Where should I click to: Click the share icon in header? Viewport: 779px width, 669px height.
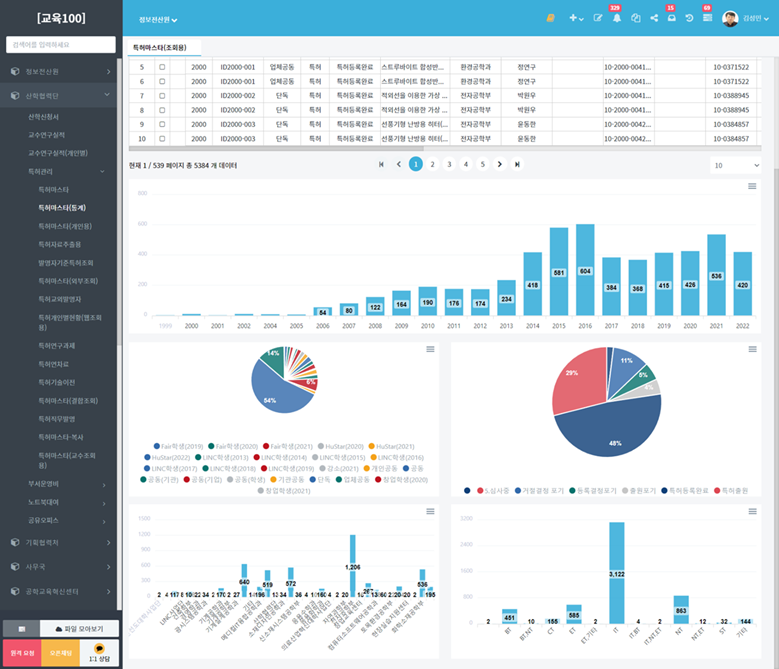pos(654,18)
